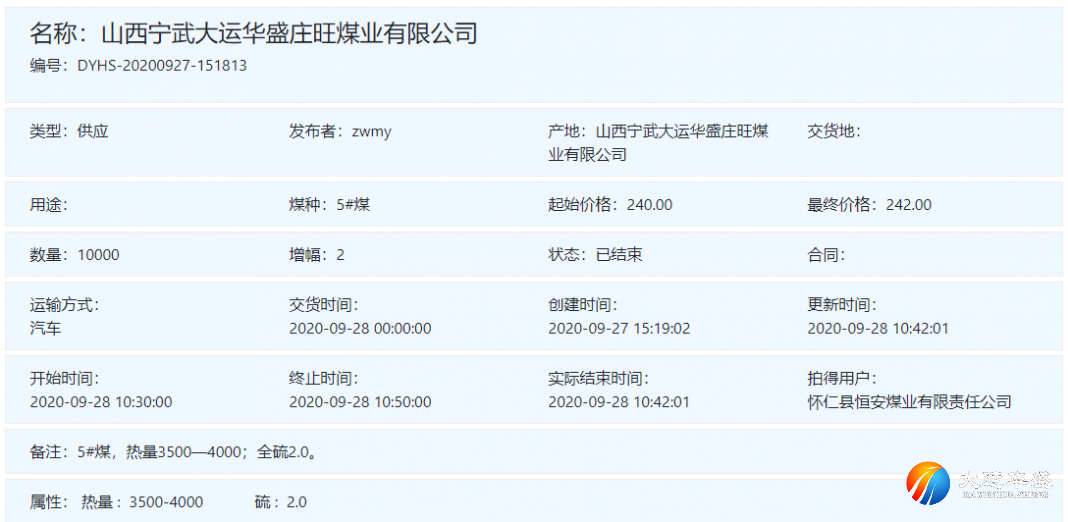Select the serial number DYHS-20200927-151813
This screenshot has width=1068, height=522.
click(x=162, y=66)
